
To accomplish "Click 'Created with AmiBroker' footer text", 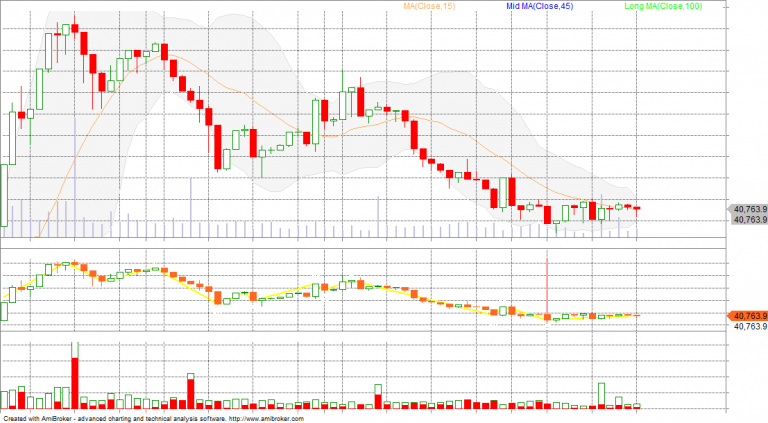I will tap(38, 419).
